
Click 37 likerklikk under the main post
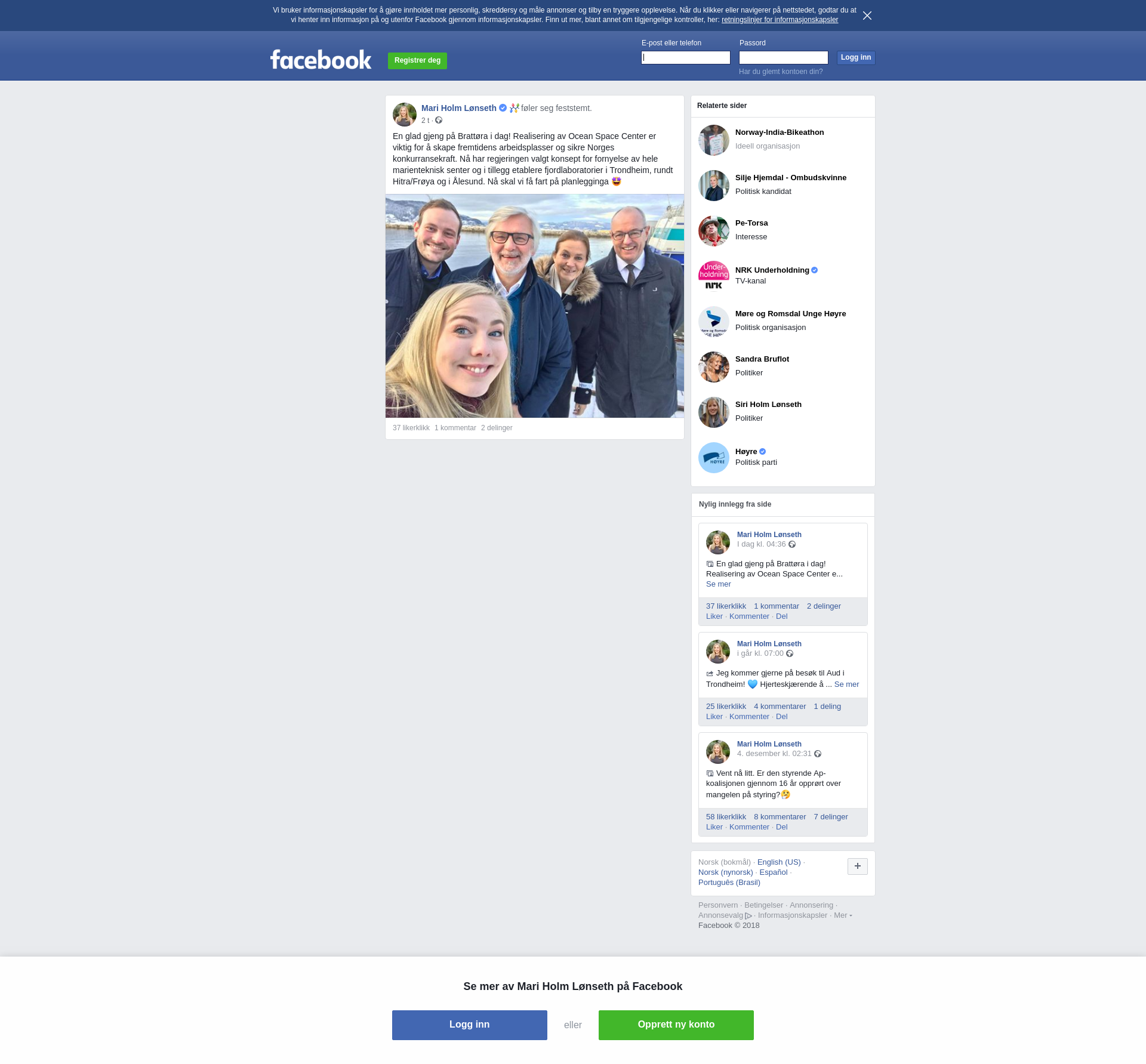[411, 428]
